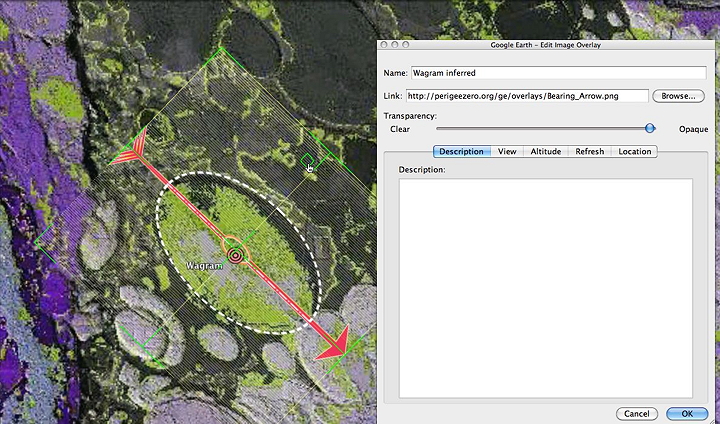Zoom the Edit Image Overlay window
The image size is (720, 424).
pyautogui.click(x=407, y=45)
